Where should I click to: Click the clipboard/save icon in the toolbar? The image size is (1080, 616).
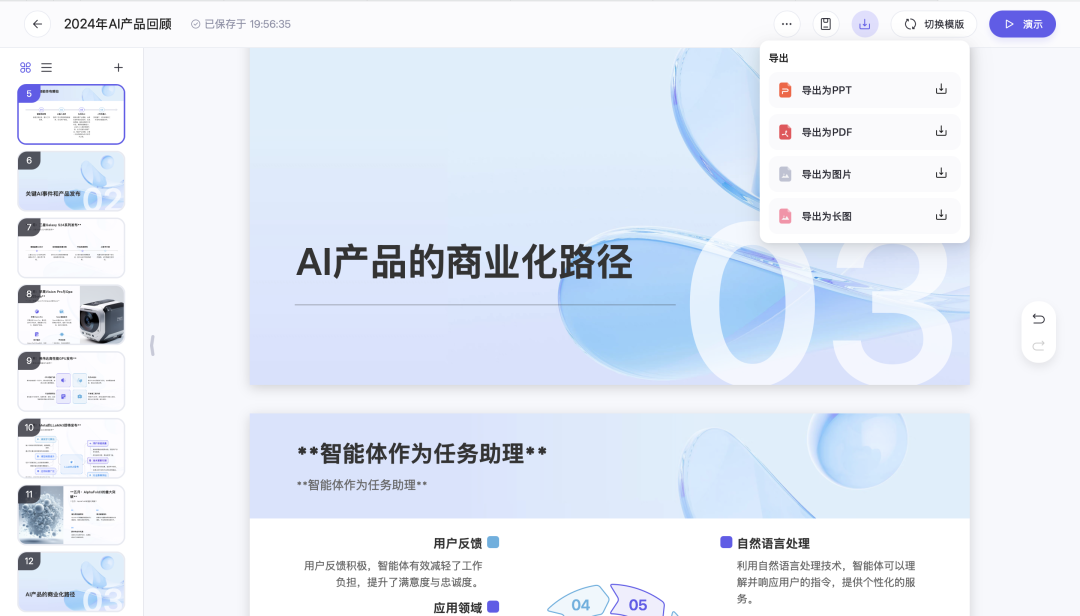[825, 23]
